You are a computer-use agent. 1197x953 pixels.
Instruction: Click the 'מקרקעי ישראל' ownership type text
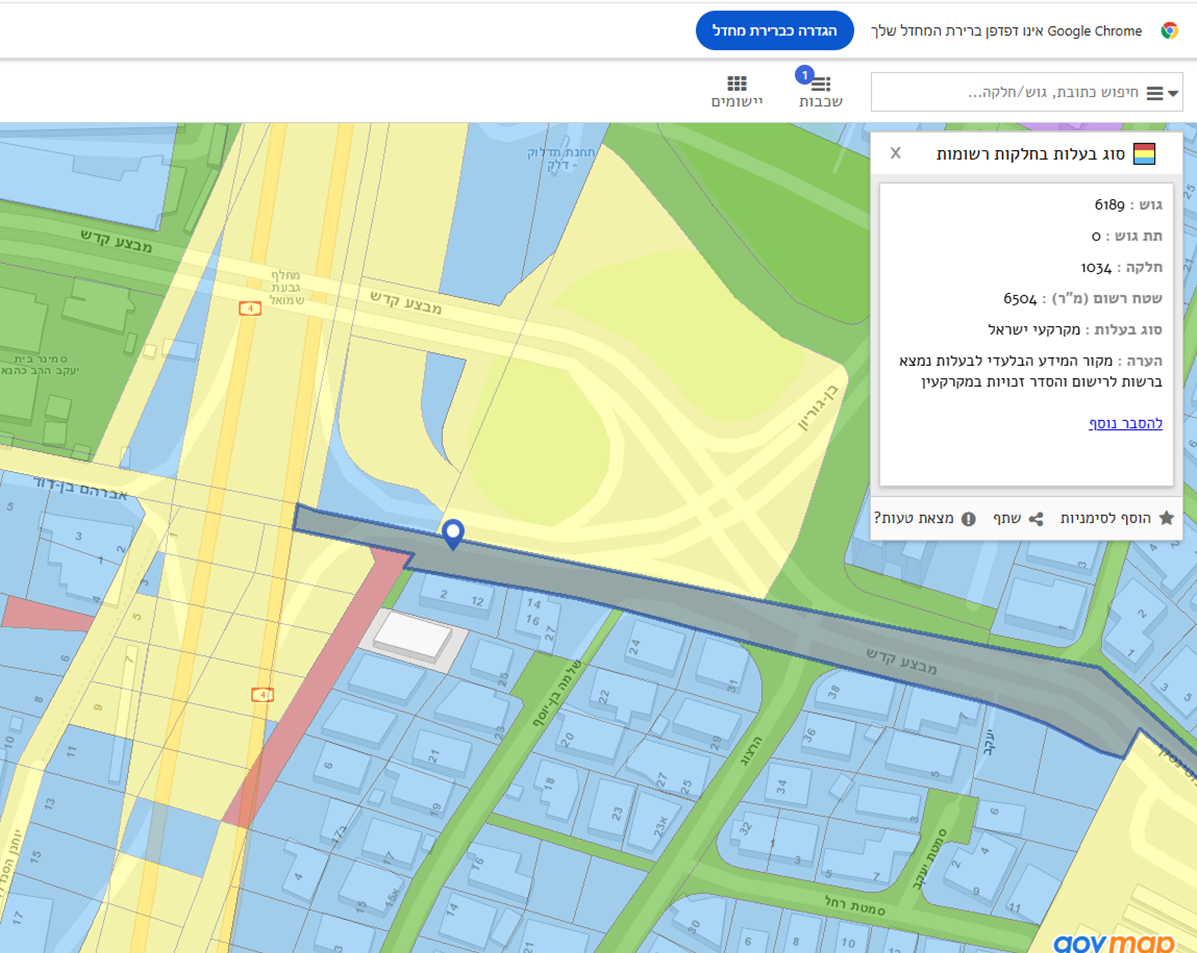coord(1034,330)
